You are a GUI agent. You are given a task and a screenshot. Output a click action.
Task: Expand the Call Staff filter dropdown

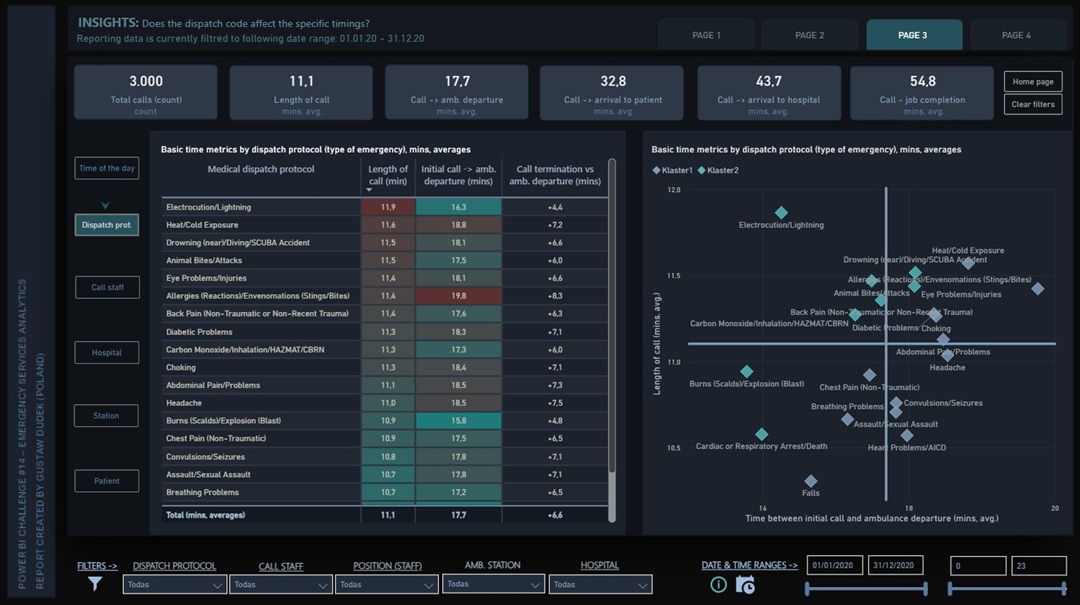pyautogui.click(x=281, y=584)
